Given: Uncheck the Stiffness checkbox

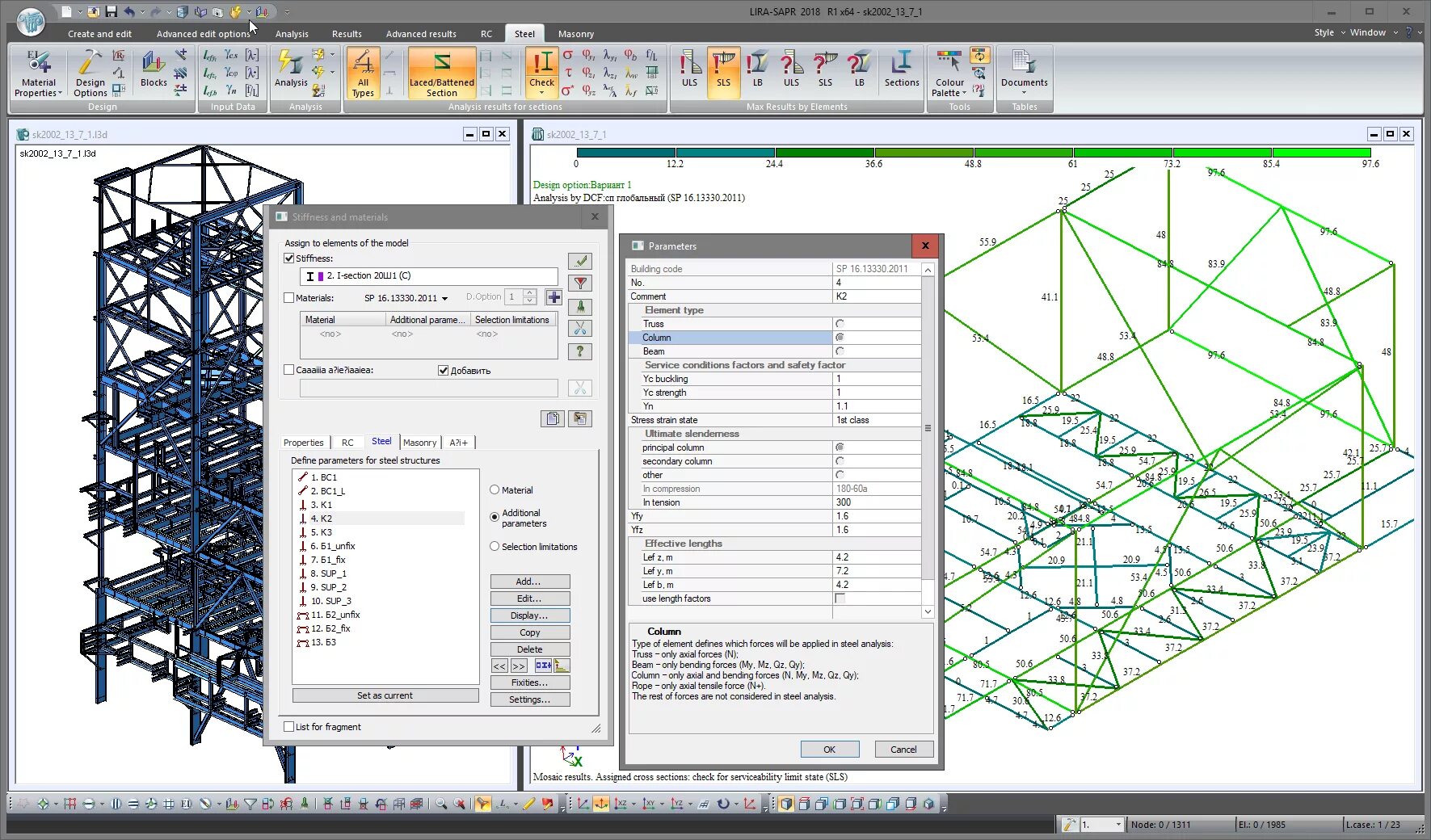Looking at the screenshot, I should (x=289, y=258).
